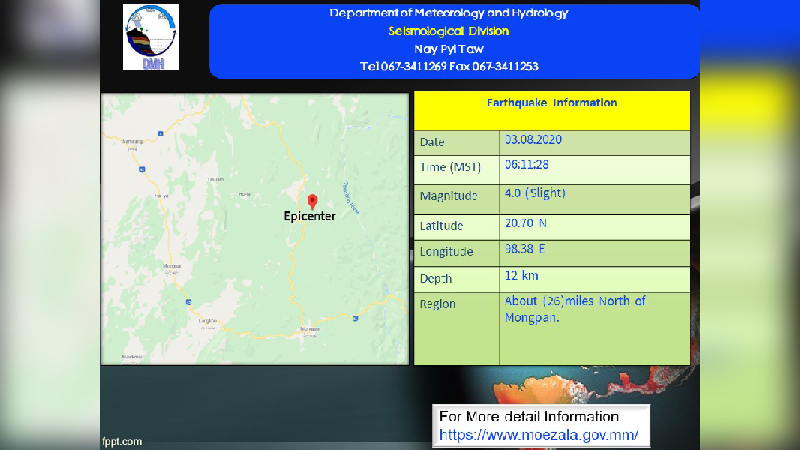Click the longitude value 98.38 E
This screenshot has width=800, height=450.
pyautogui.click(x=525, y=249)
